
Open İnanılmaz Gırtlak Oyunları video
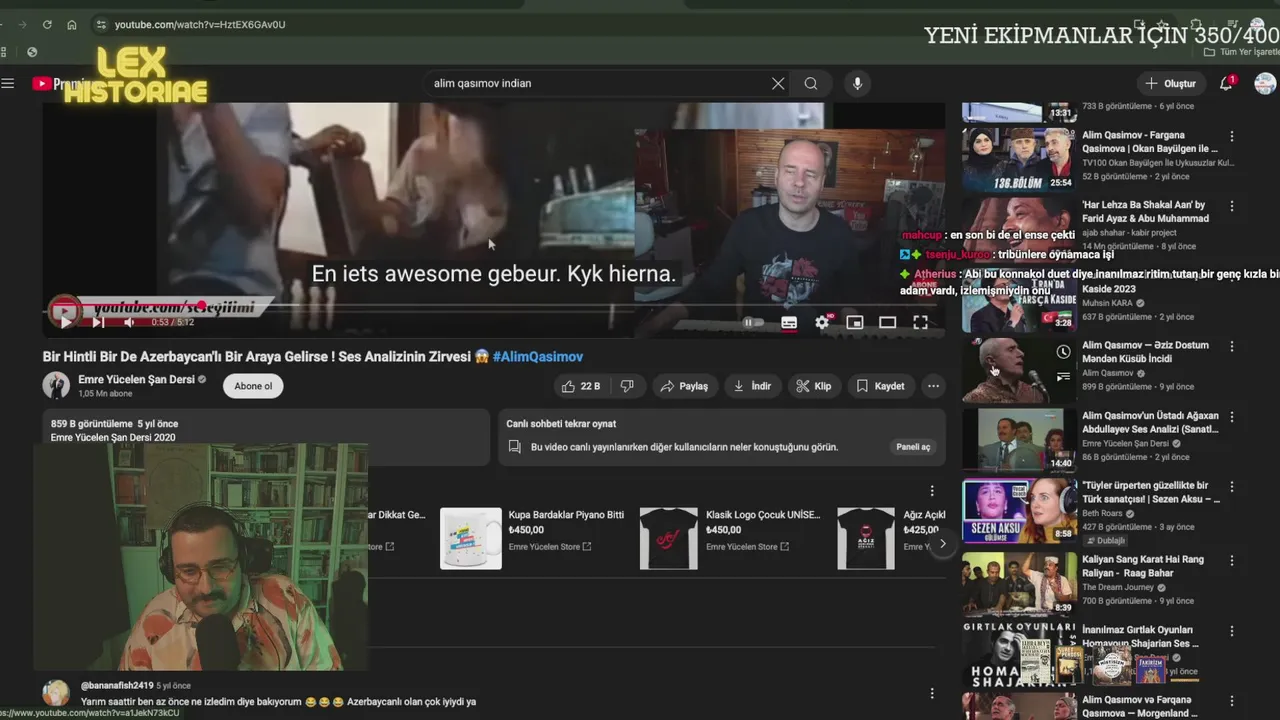(1140, 637)
